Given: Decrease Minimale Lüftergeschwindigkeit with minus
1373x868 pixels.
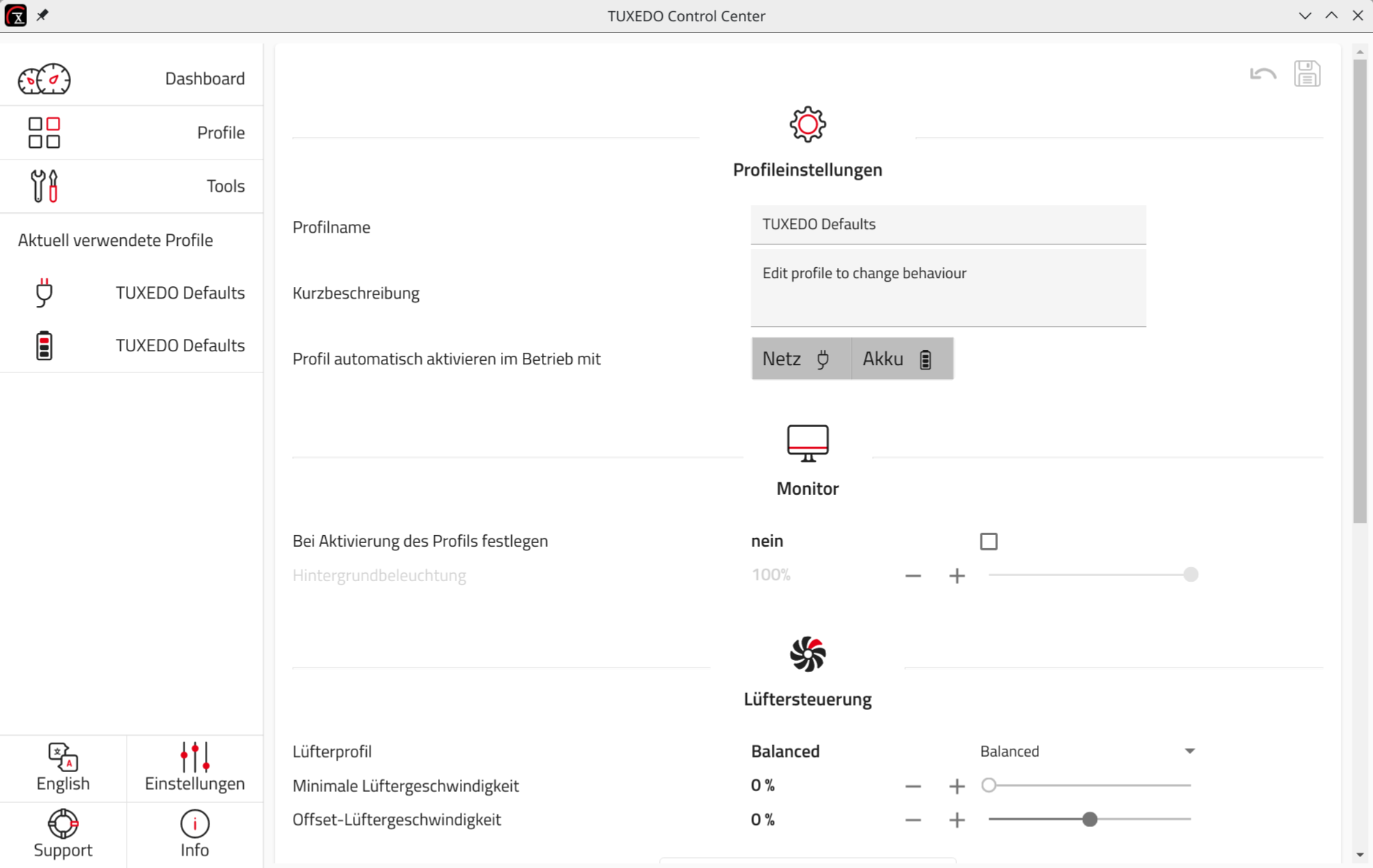Looking at the screenshot, I should [x=913, y=787].
